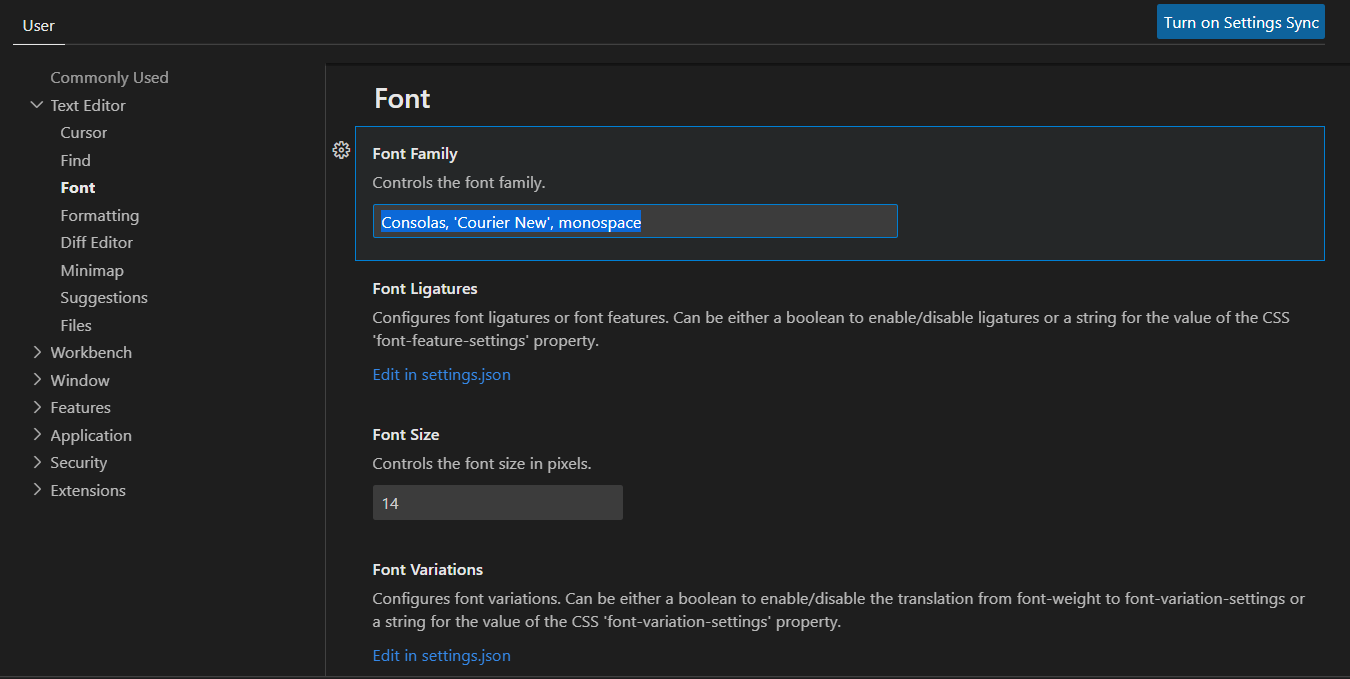Click the Font Size setting title
Viewport: 1350px width, 679px height.
pos(406,435)
